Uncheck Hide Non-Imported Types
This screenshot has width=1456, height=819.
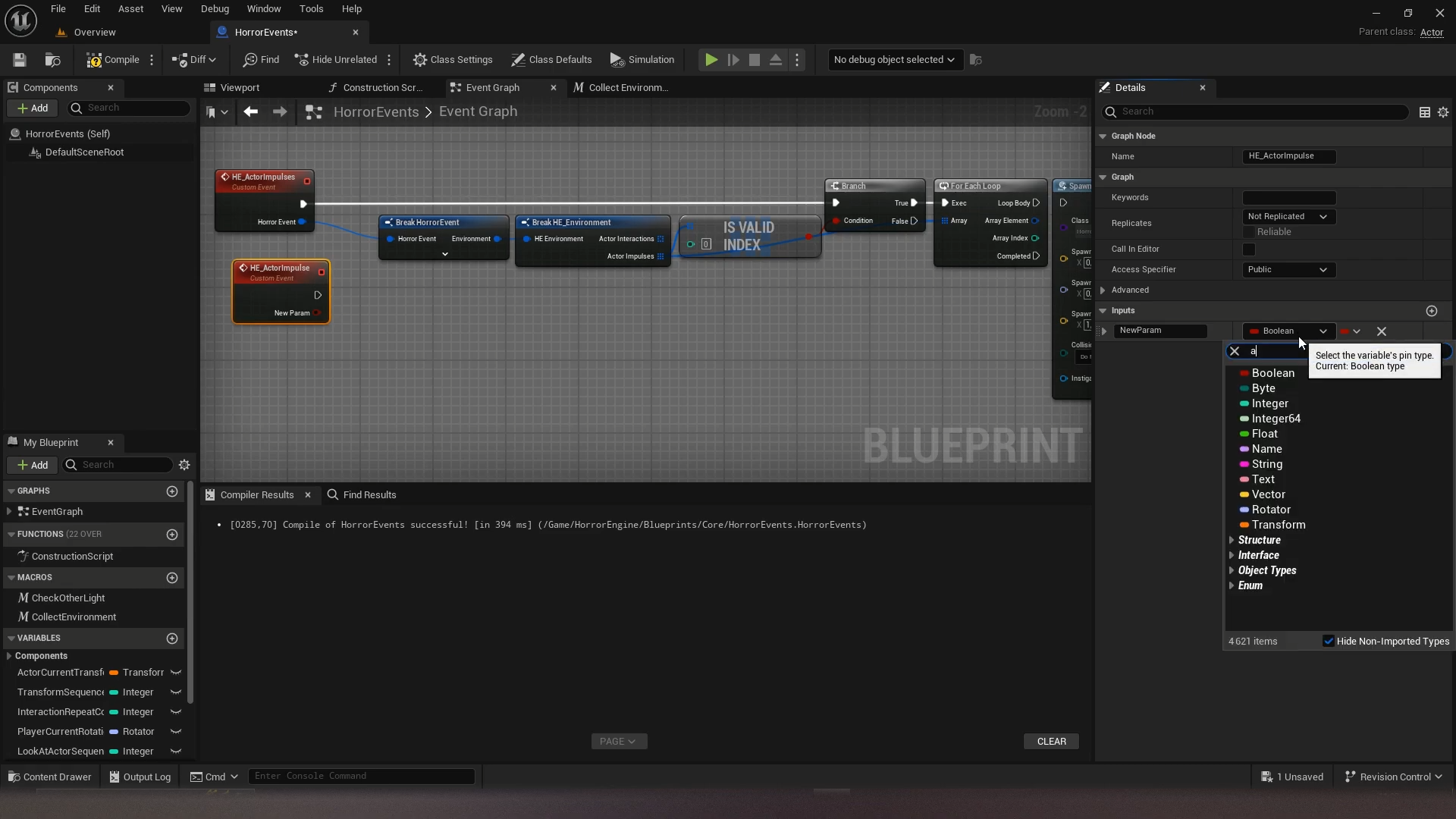1329,642
